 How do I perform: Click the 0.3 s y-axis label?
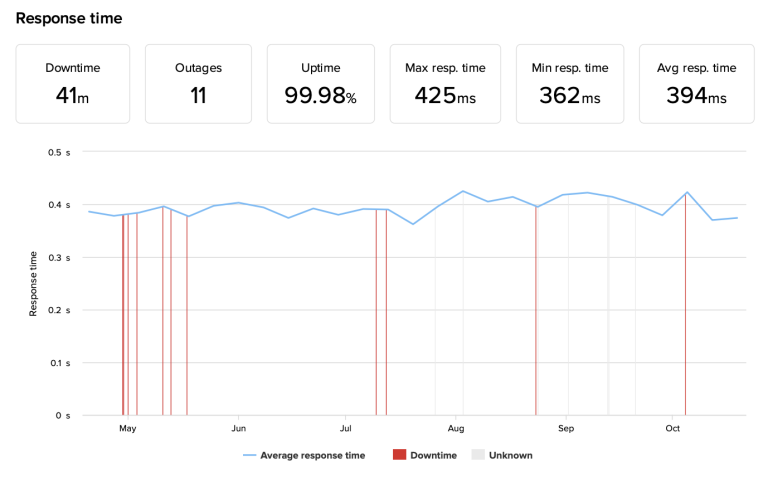(x=59, y=258)
